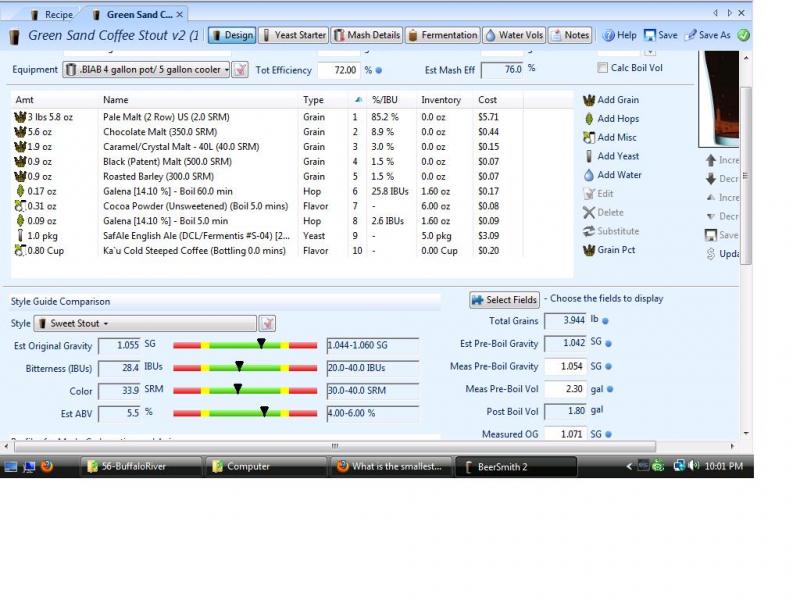Click the tab list left arrow
Screen dimensions: 800x600
click(715, 13)
